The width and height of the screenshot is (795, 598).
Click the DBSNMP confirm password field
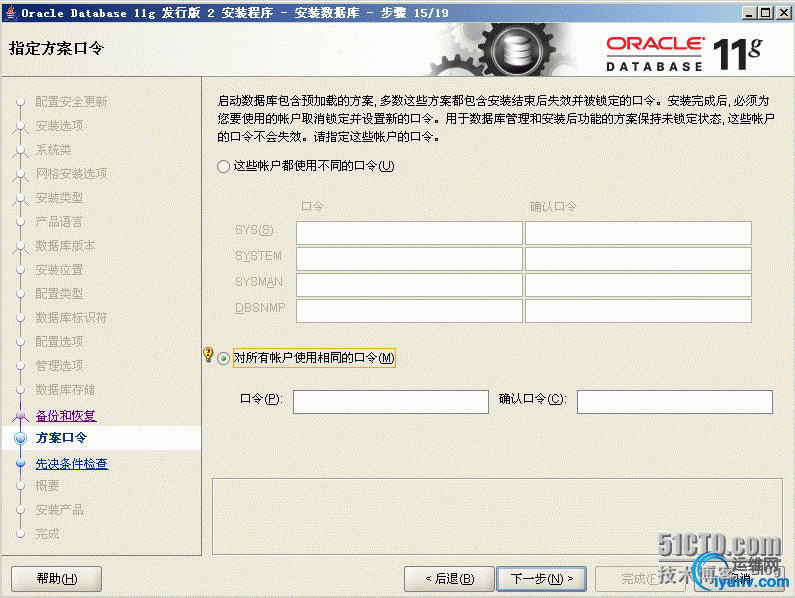tap(638, 310)
